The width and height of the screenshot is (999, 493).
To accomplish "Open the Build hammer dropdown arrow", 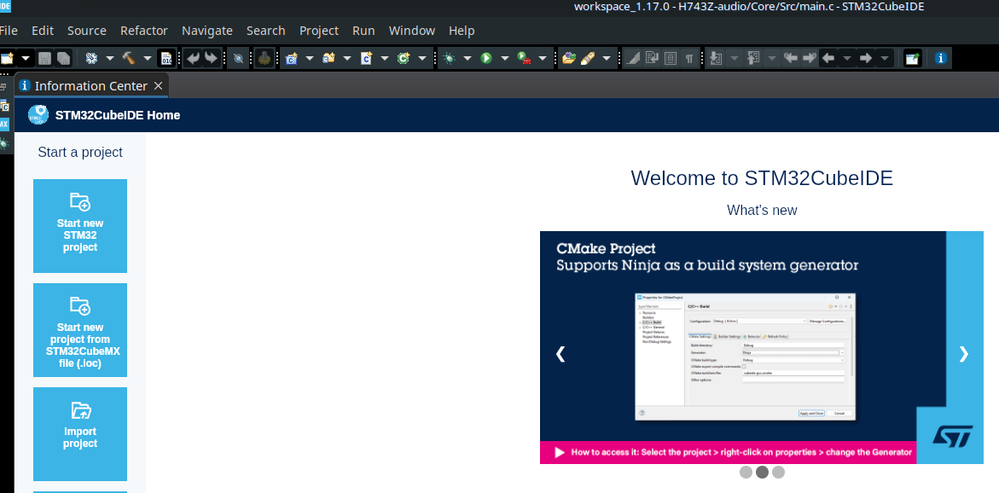I will click(147, 59).
